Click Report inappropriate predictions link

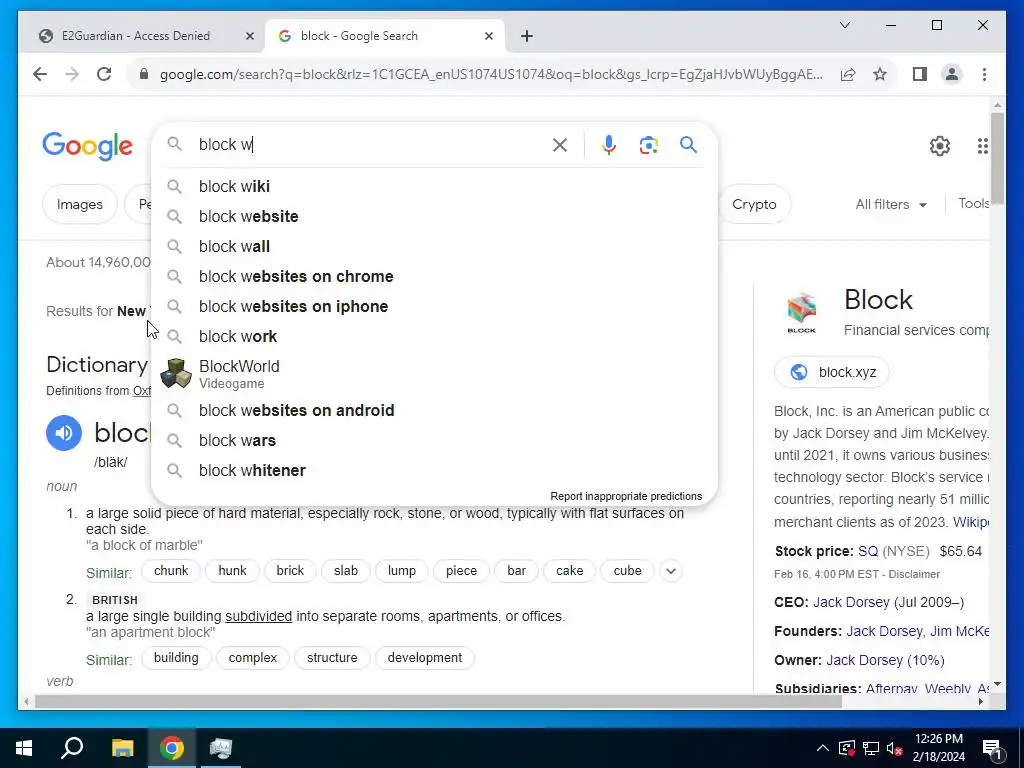pos(626,496)
